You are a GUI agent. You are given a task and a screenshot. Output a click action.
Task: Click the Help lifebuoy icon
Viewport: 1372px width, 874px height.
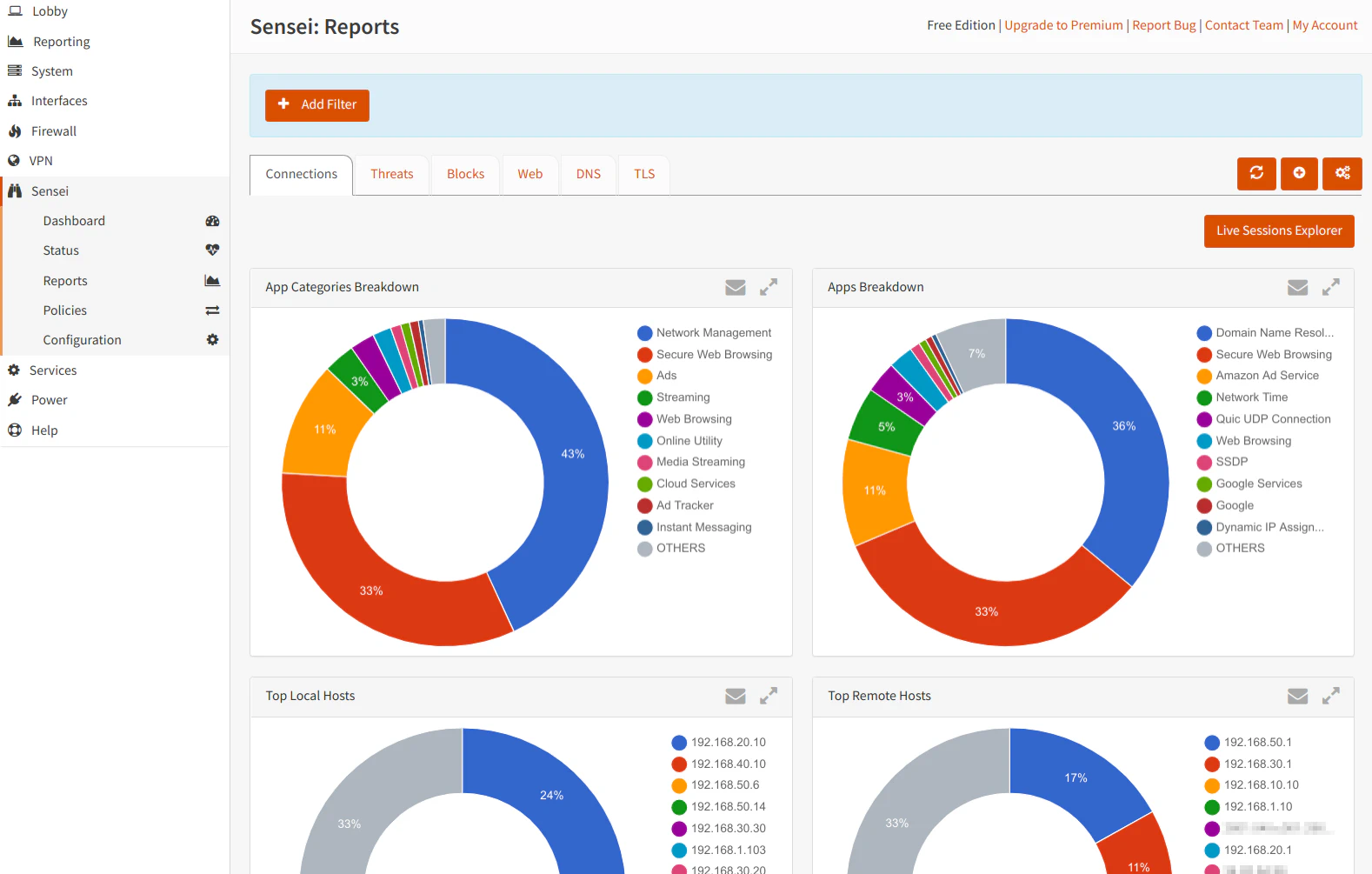click(15, 430)
